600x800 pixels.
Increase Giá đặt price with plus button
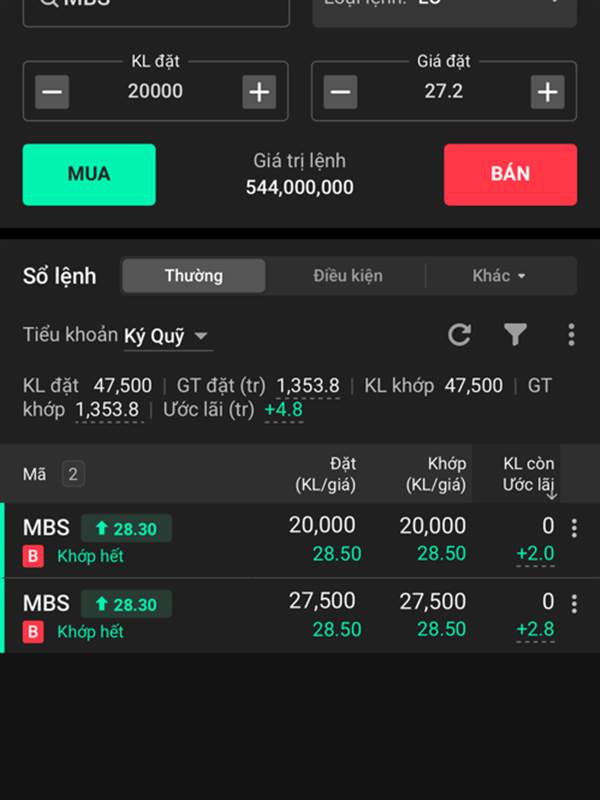[547, 92]
